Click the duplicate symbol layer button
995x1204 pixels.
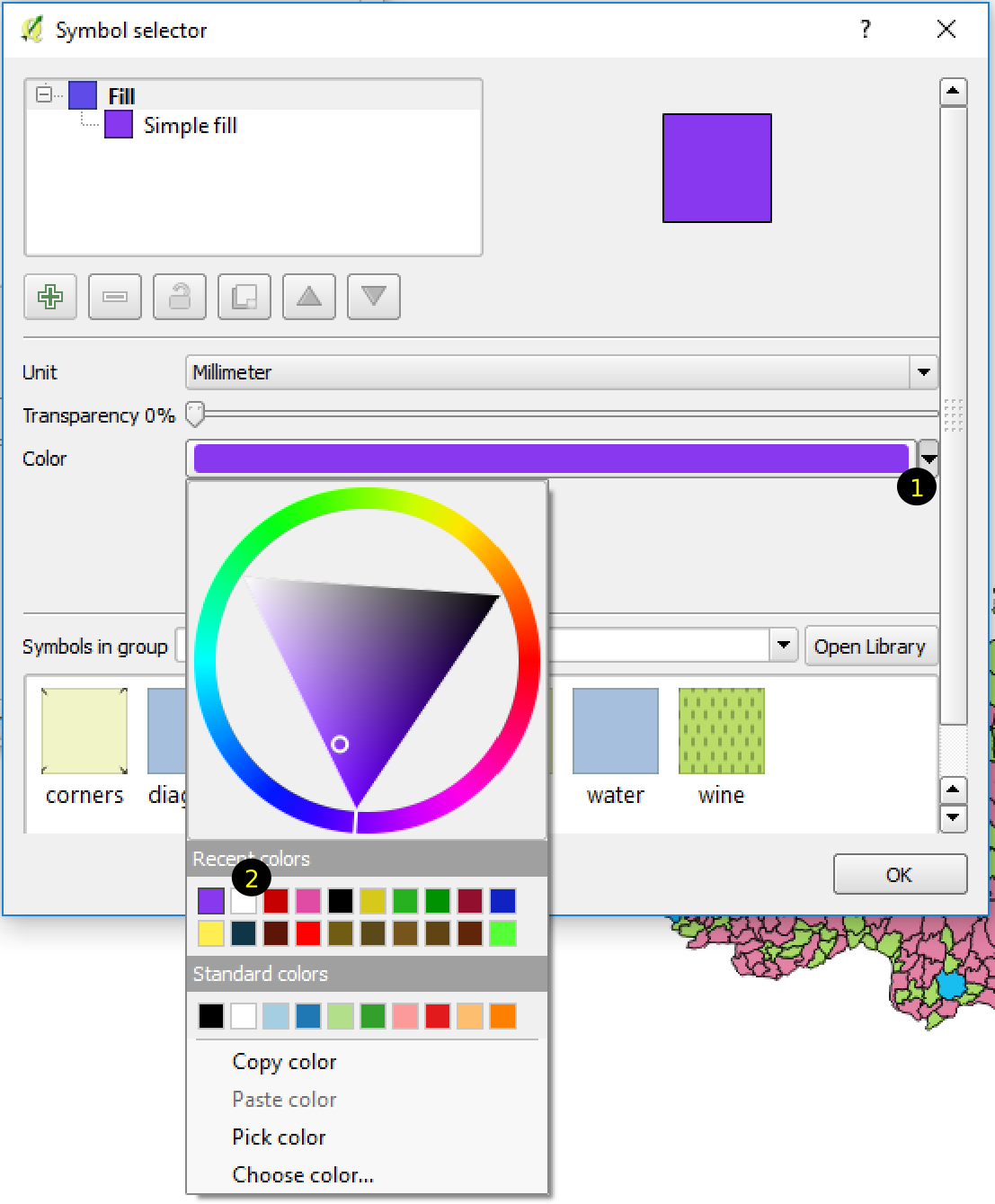point(244,297)
